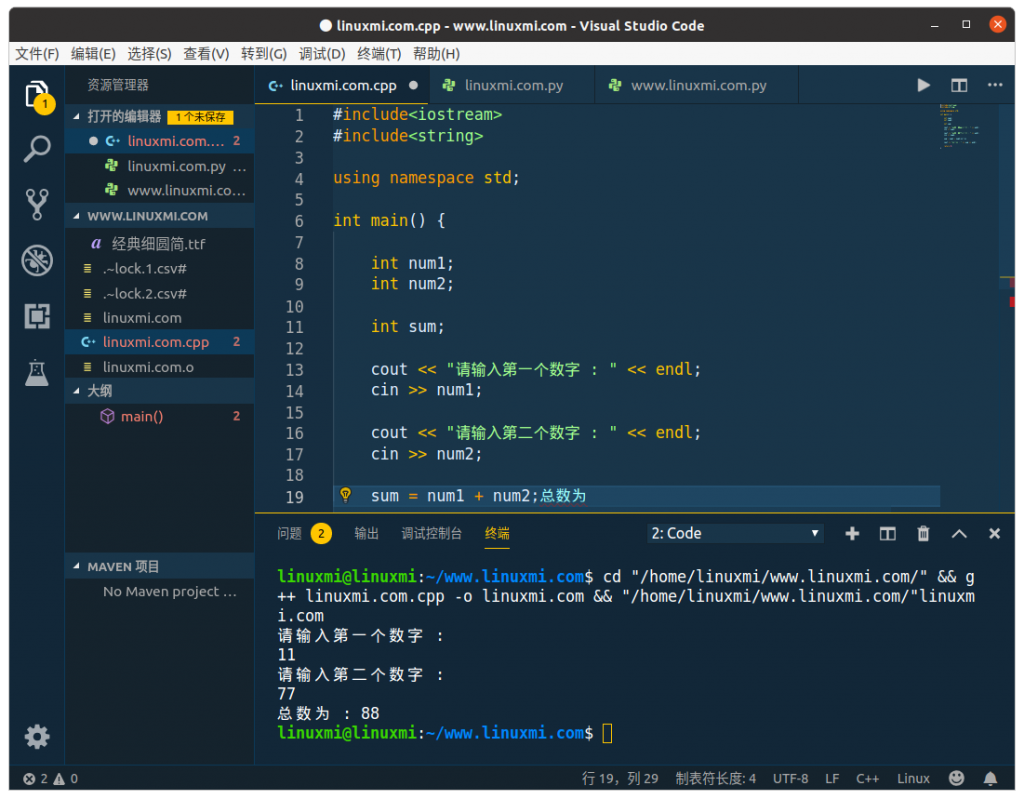
Task: Click cursor position 行 19, 列 29
Action: point(620,778)
